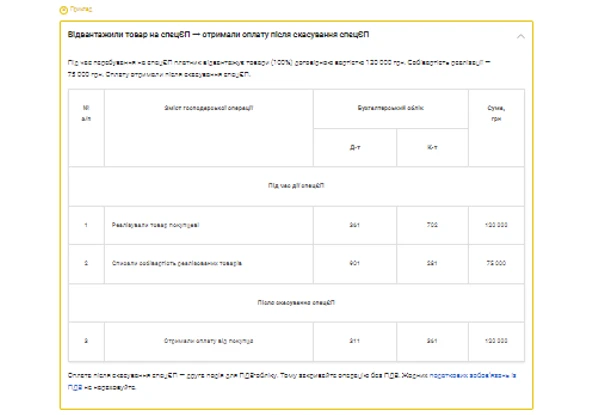600x415 pixels.
Task: Click the Отримали оплату від покупця cell
Action: click(x=208, y=341)
